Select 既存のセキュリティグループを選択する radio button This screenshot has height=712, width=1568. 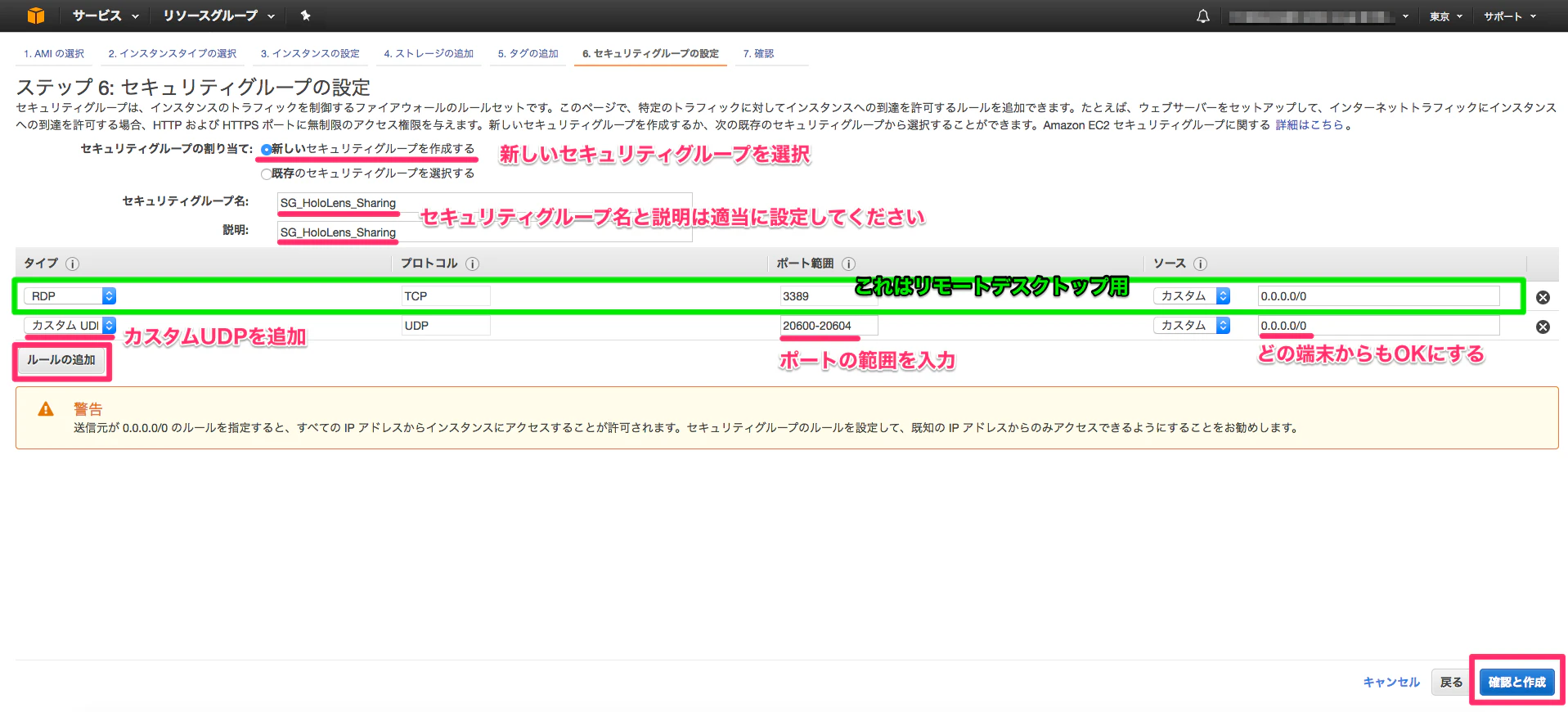266,173
